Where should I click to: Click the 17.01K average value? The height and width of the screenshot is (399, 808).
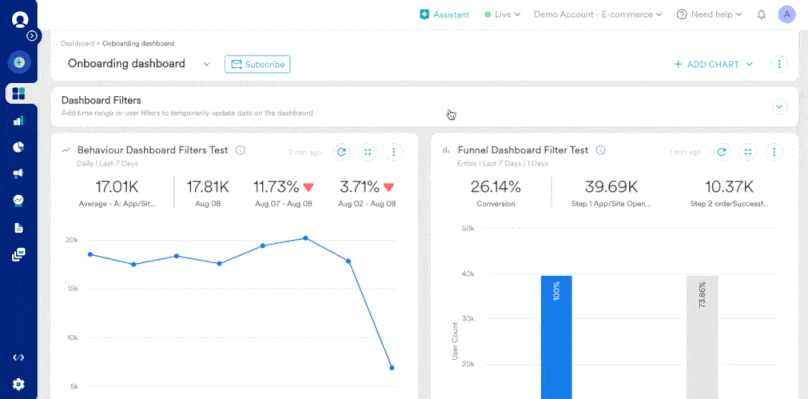[117, 187]
